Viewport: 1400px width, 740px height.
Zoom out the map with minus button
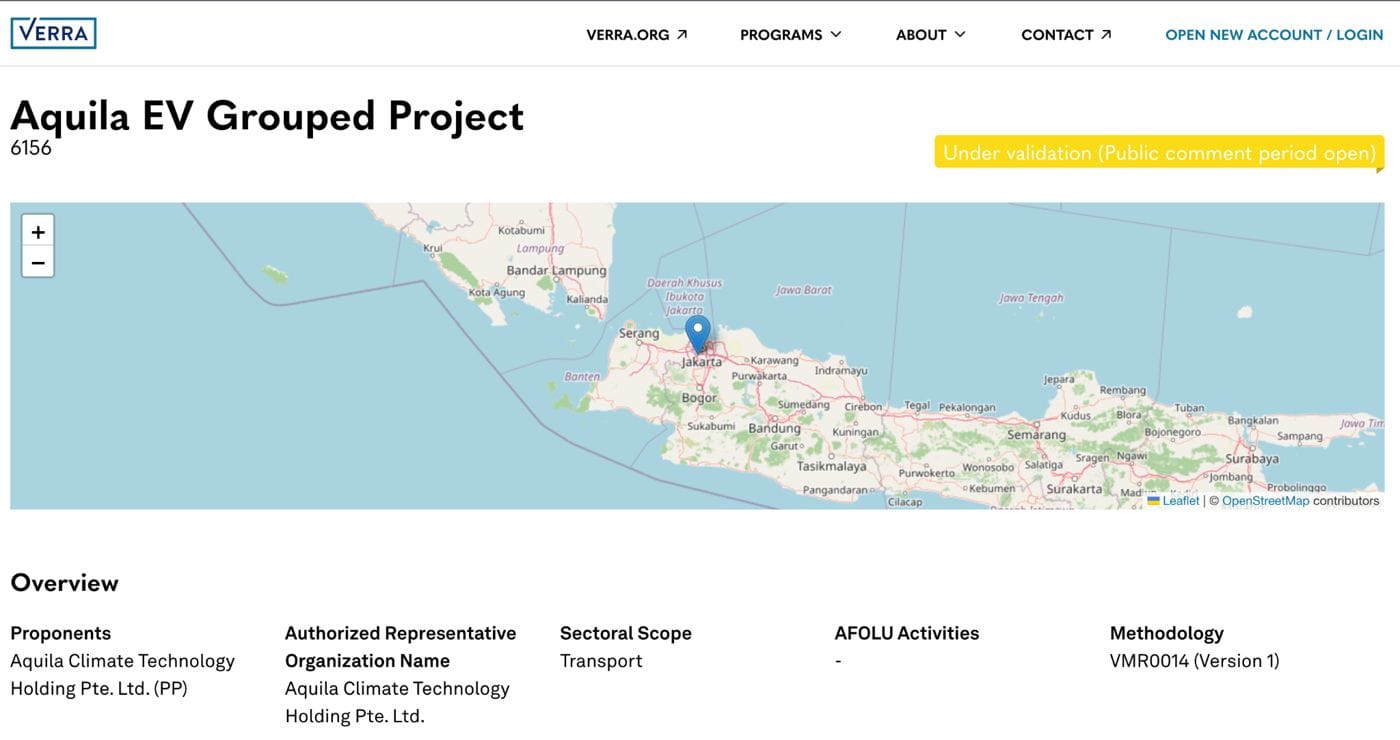click(38, 263)
